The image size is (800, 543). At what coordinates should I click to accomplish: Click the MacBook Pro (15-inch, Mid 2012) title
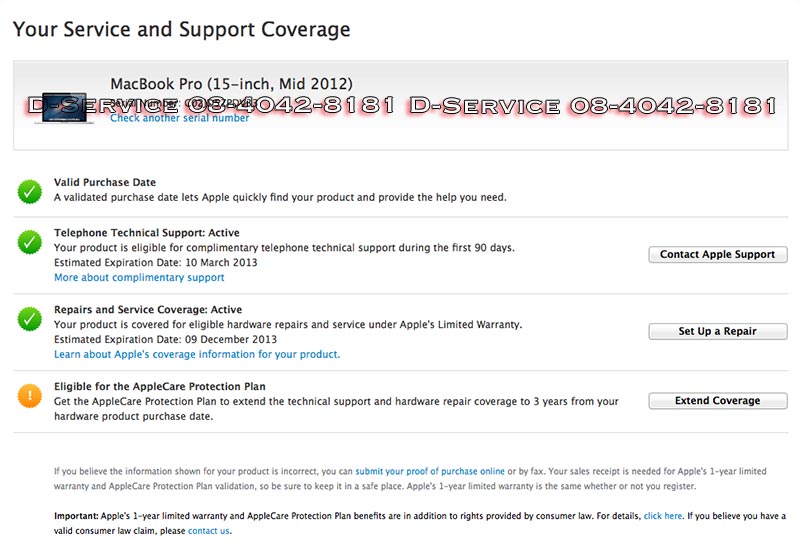pos(231,84)
